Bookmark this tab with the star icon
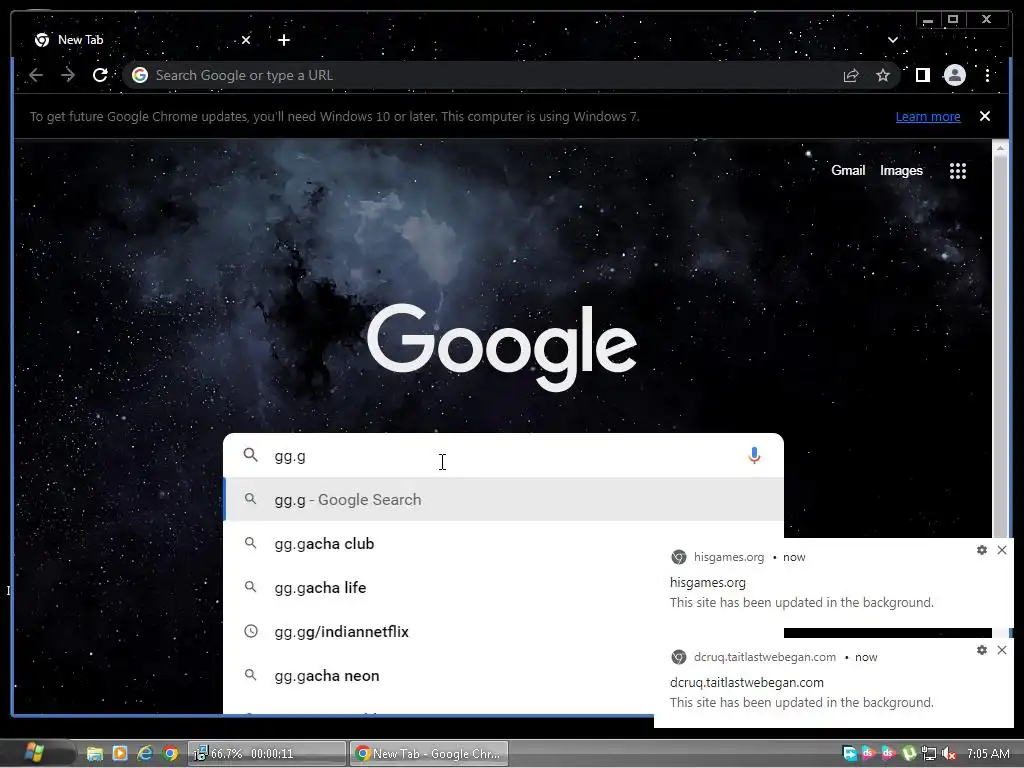Viewport: 1024px width, 768px height. coord(883,75)
